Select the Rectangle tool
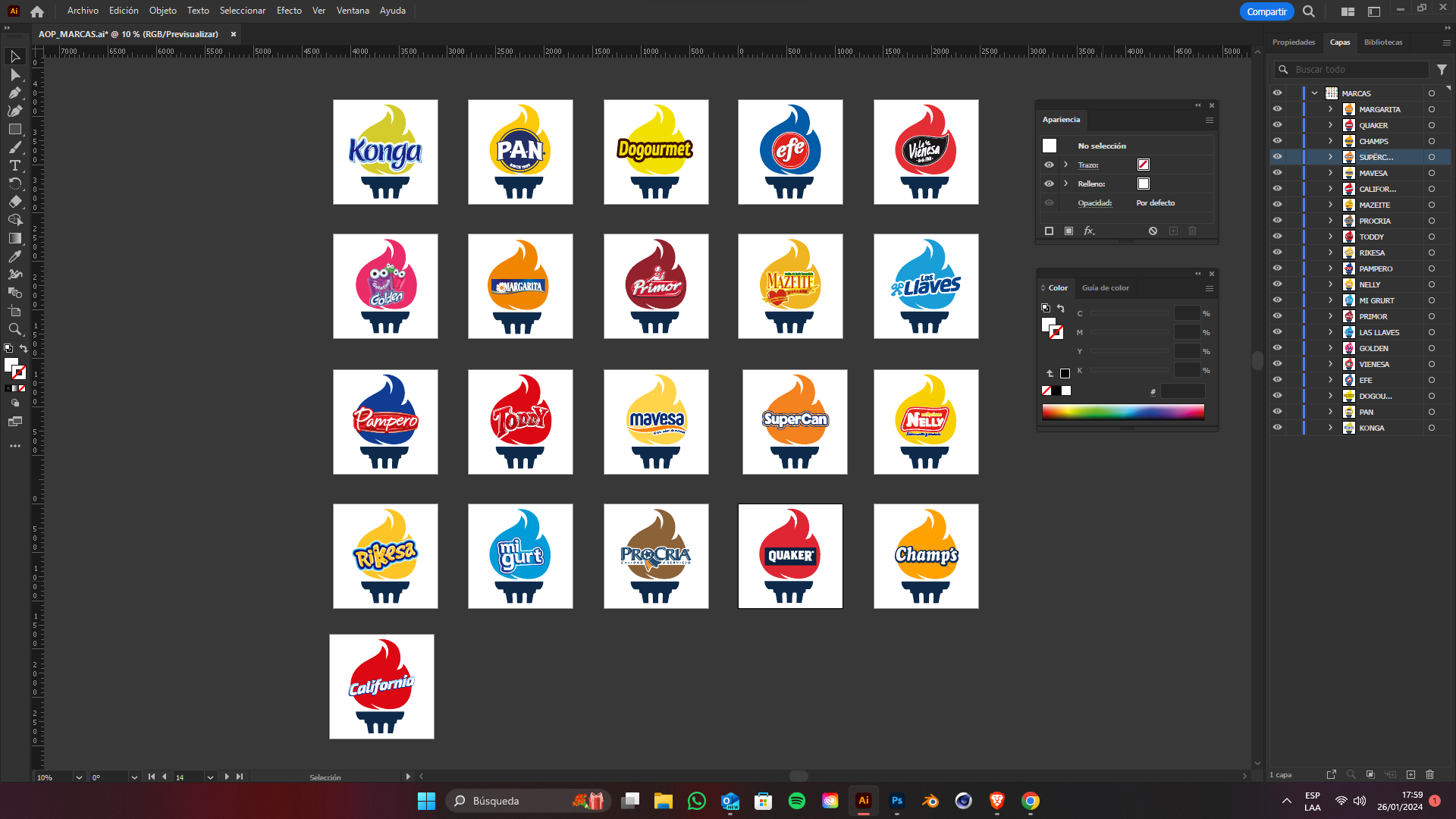 pos(14,129)
